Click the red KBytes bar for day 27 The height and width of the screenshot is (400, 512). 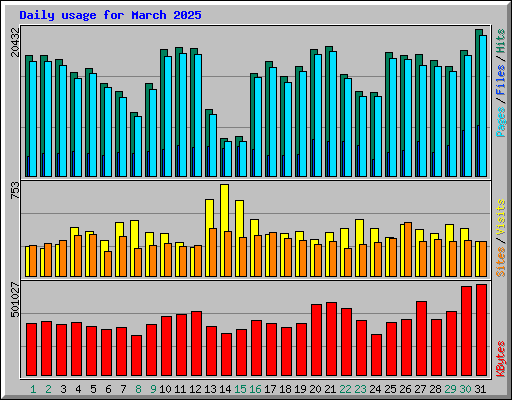(421, 339)
